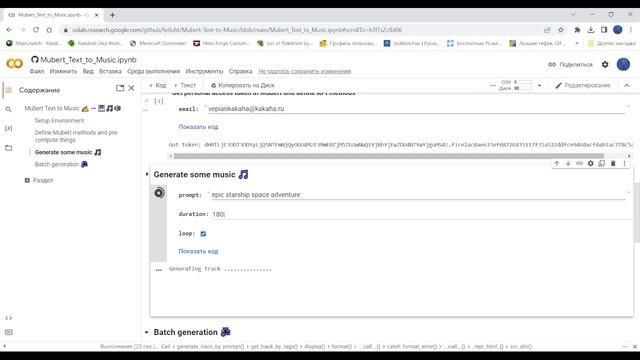Pop out contents panel into new window
The height and width of the screenshot is (360, 640).
(120, 88)
